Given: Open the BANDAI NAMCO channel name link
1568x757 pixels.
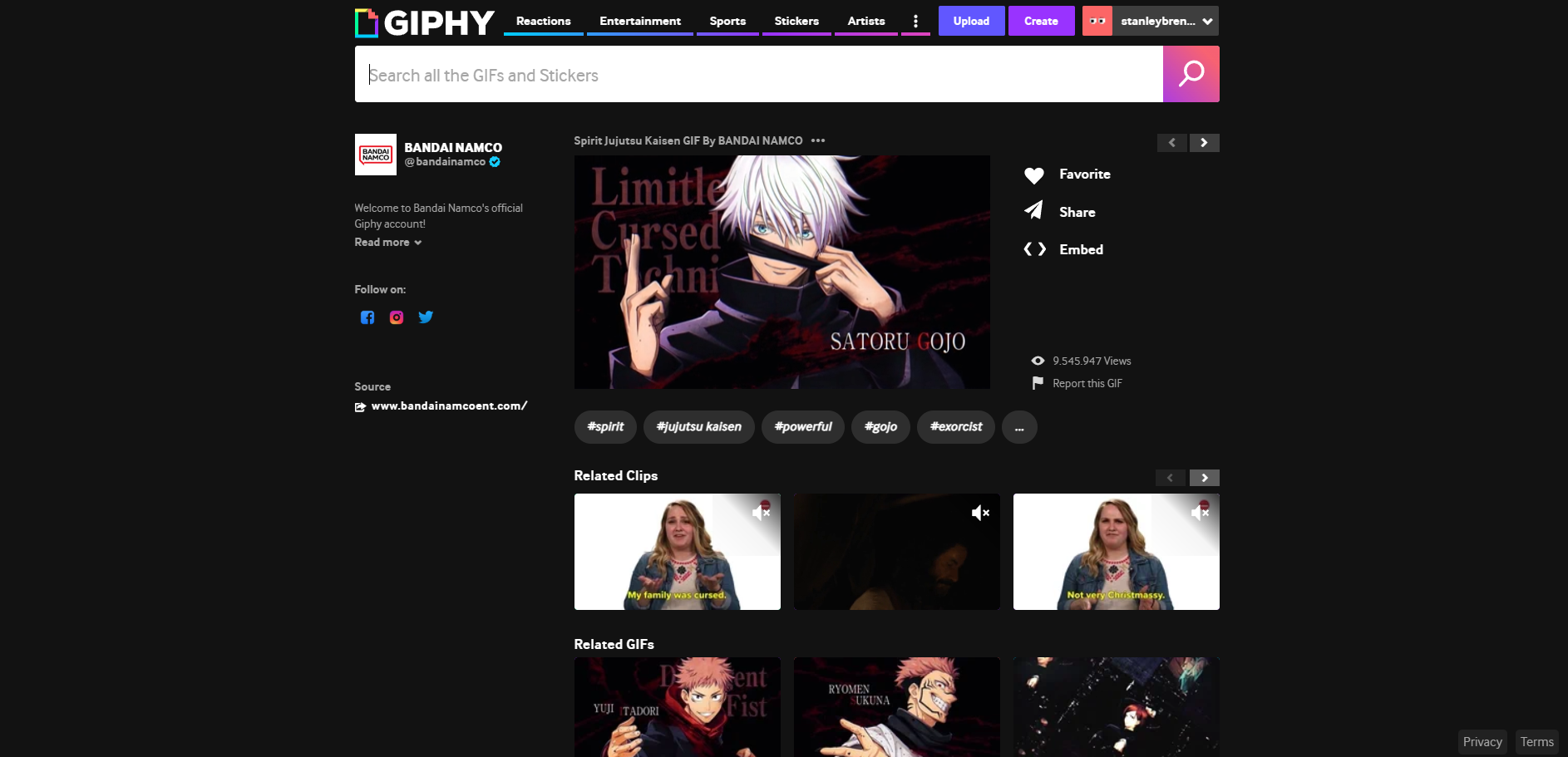Looking at the screenshot, I should click(453, 147).
